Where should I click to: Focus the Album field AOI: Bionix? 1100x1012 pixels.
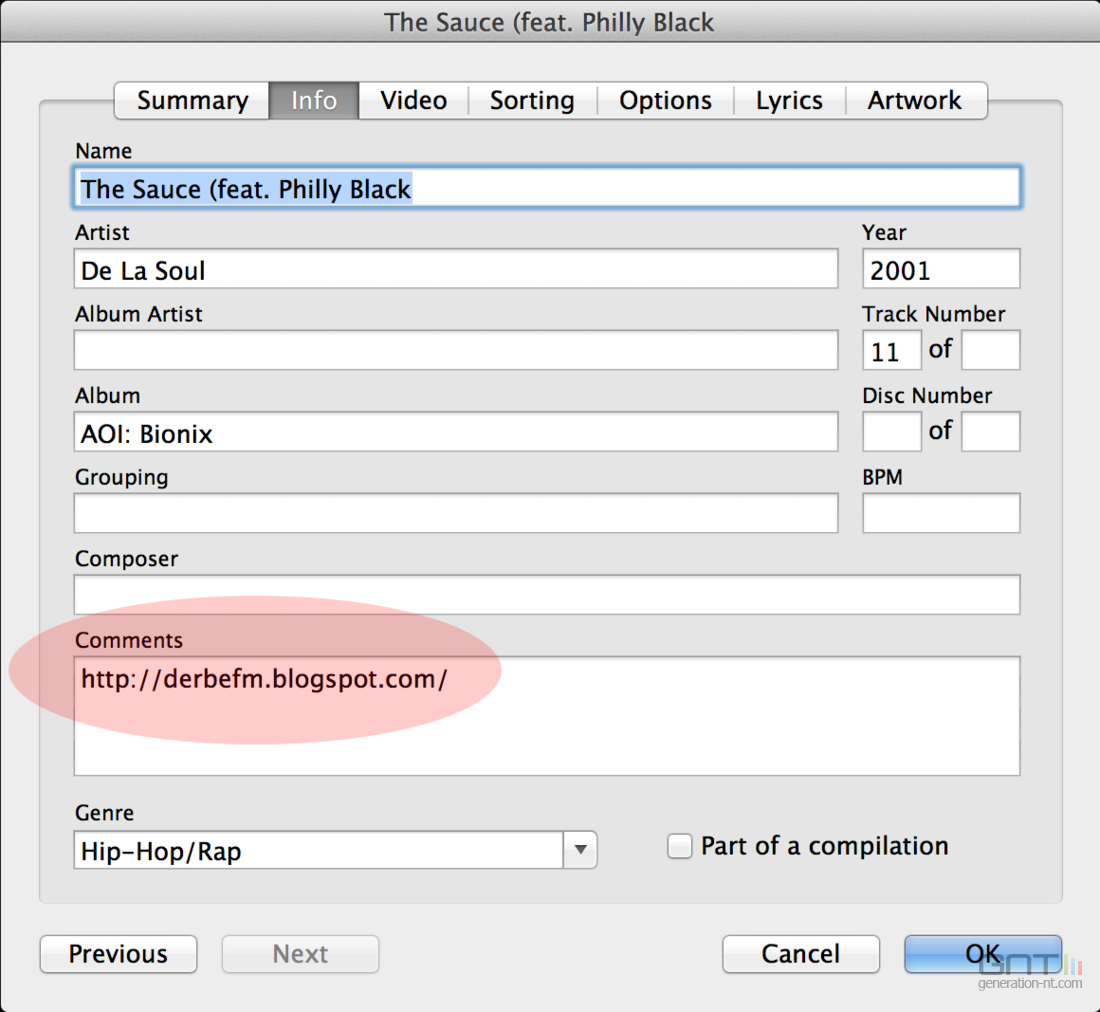tap(456, 431)
